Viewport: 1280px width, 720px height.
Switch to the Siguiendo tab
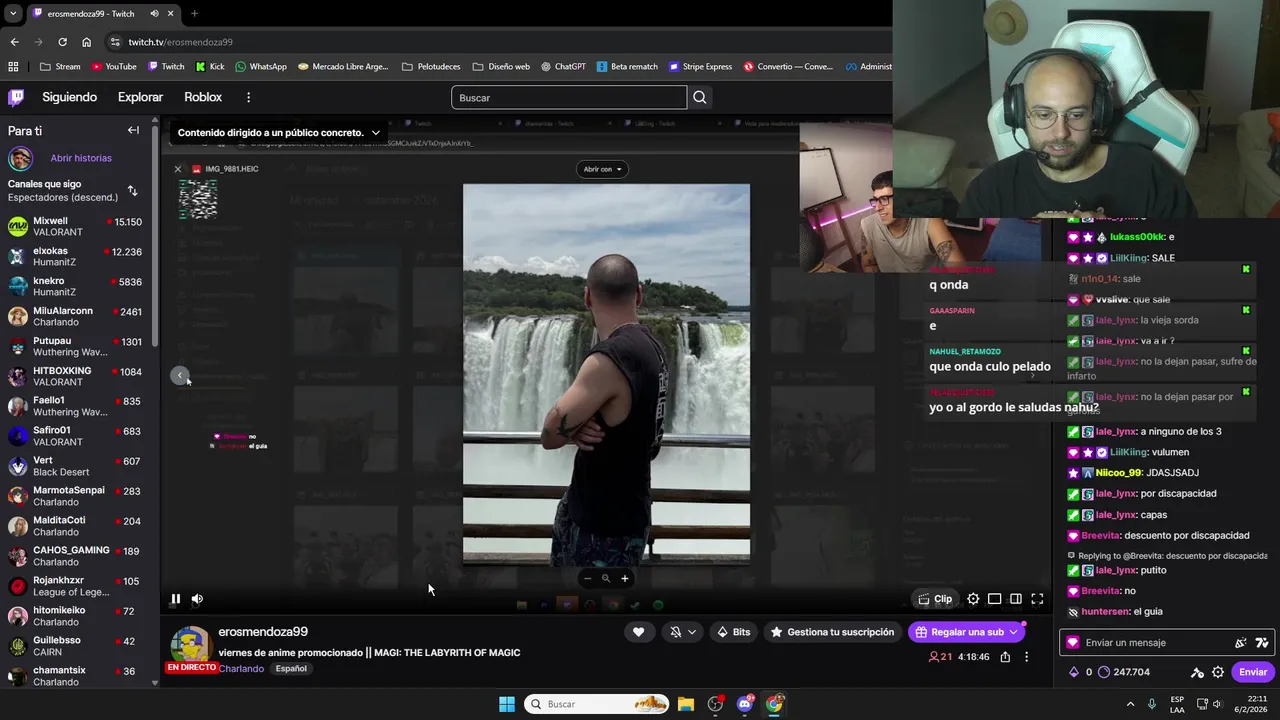pos(69,97)
